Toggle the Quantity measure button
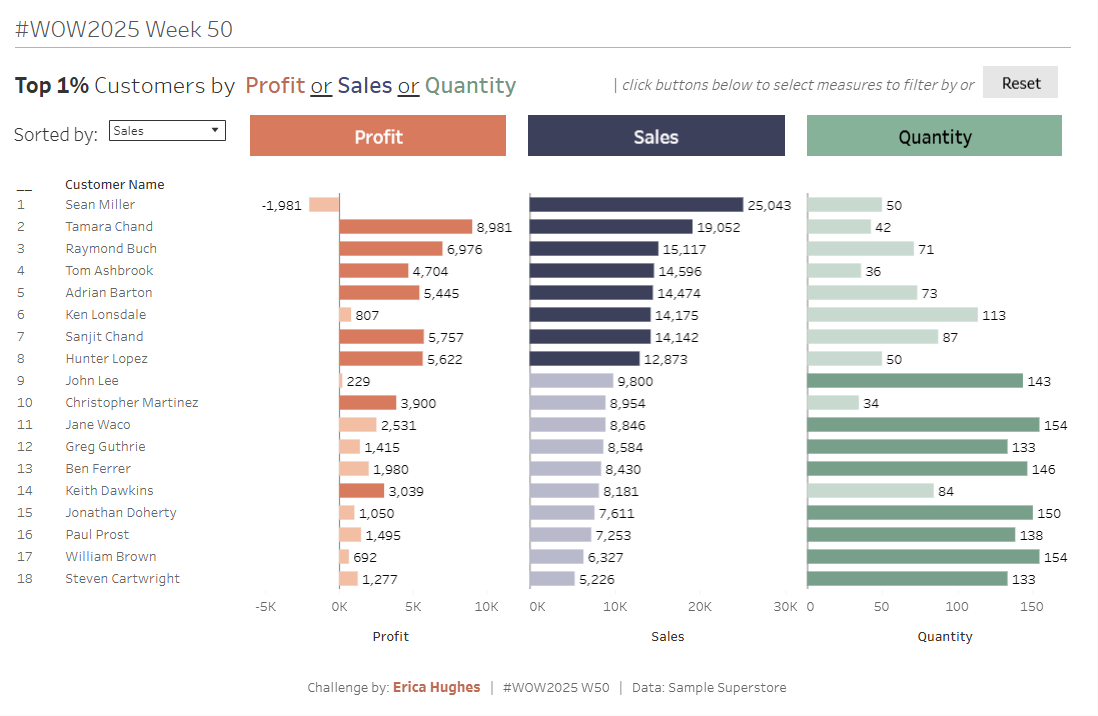The width and height of the screenshot is (1098, 716). coord(934,136)
